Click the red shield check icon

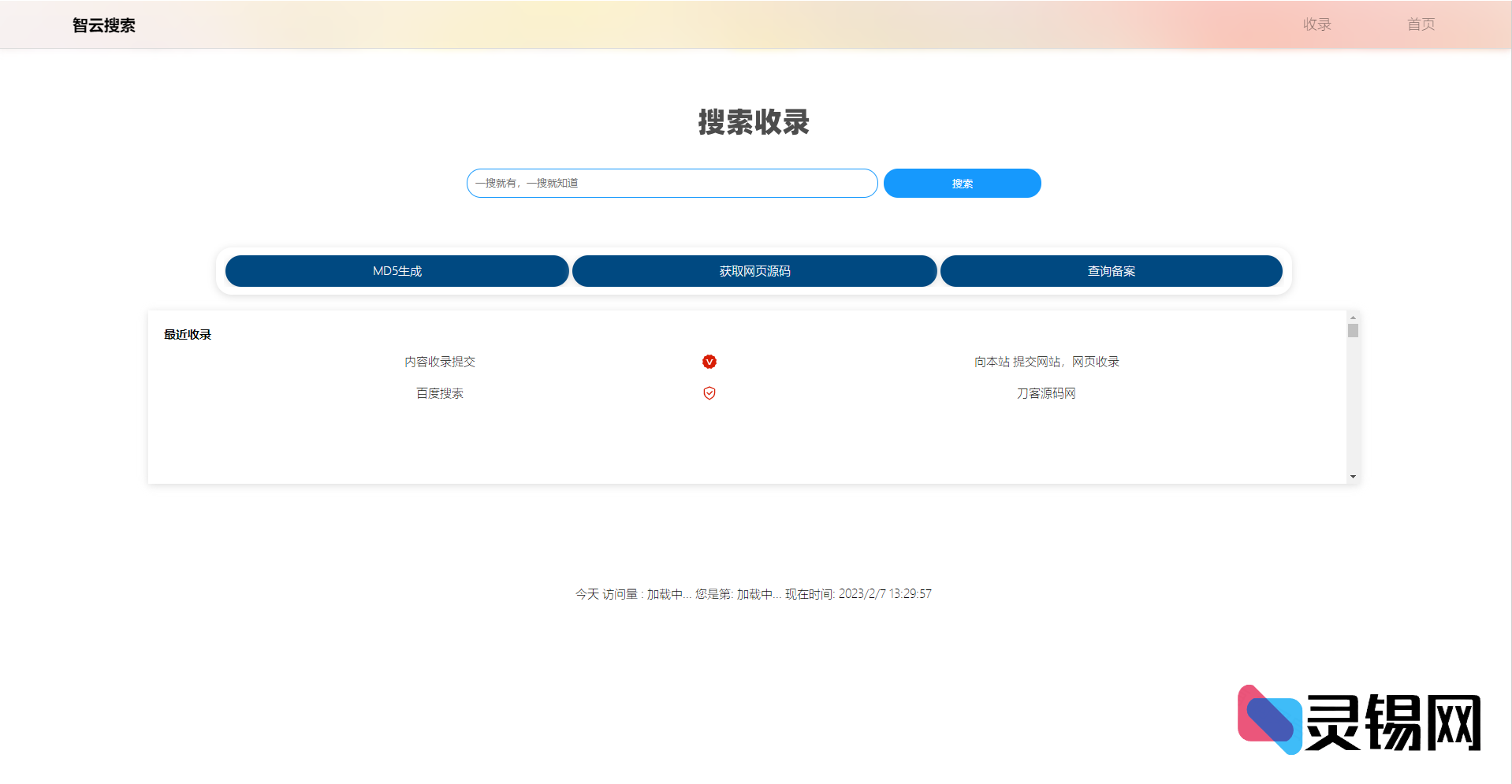[709, 393]
